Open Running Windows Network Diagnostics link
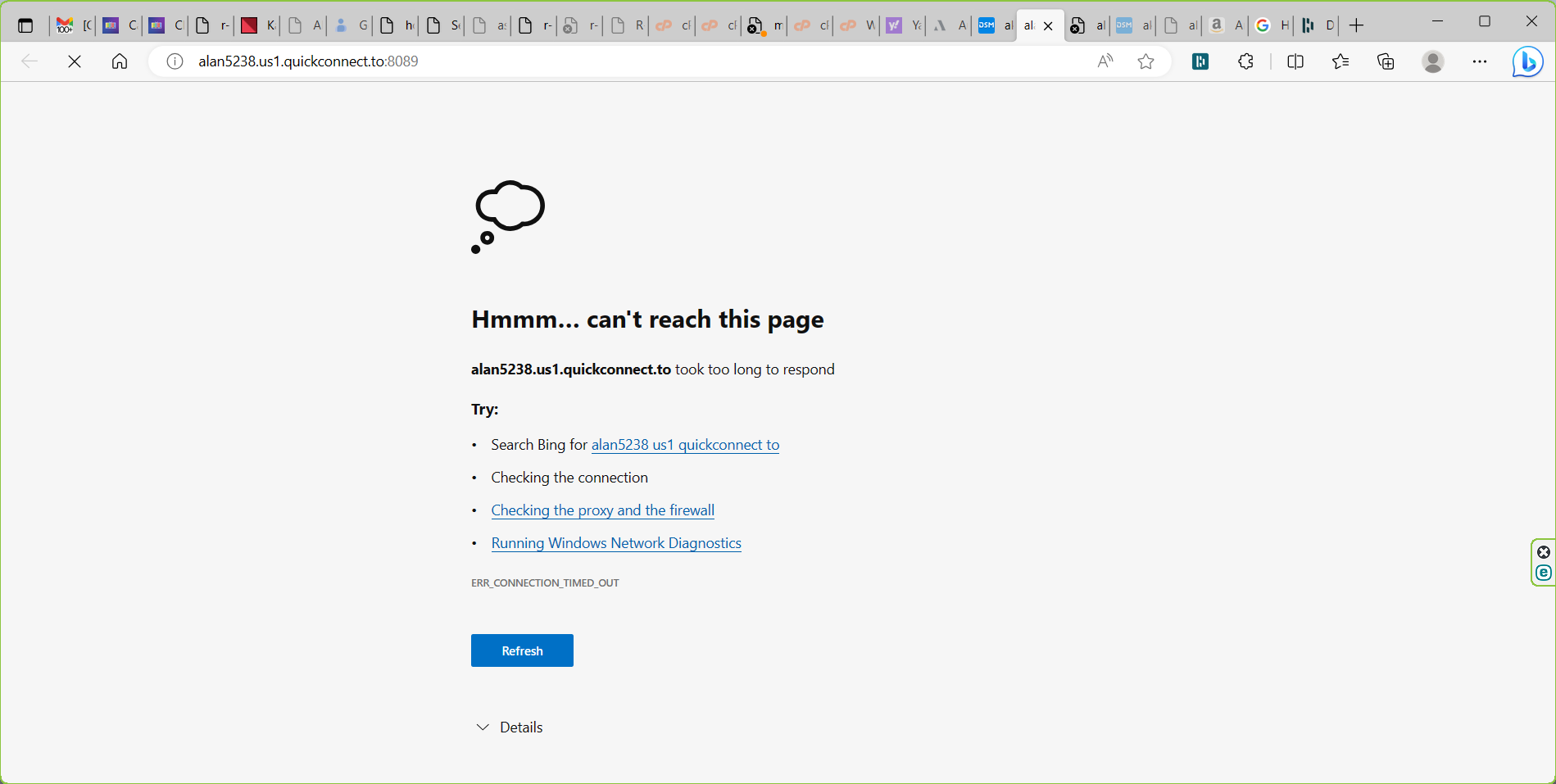Viewport: 1556px width, 784px height. click(616, 543)
